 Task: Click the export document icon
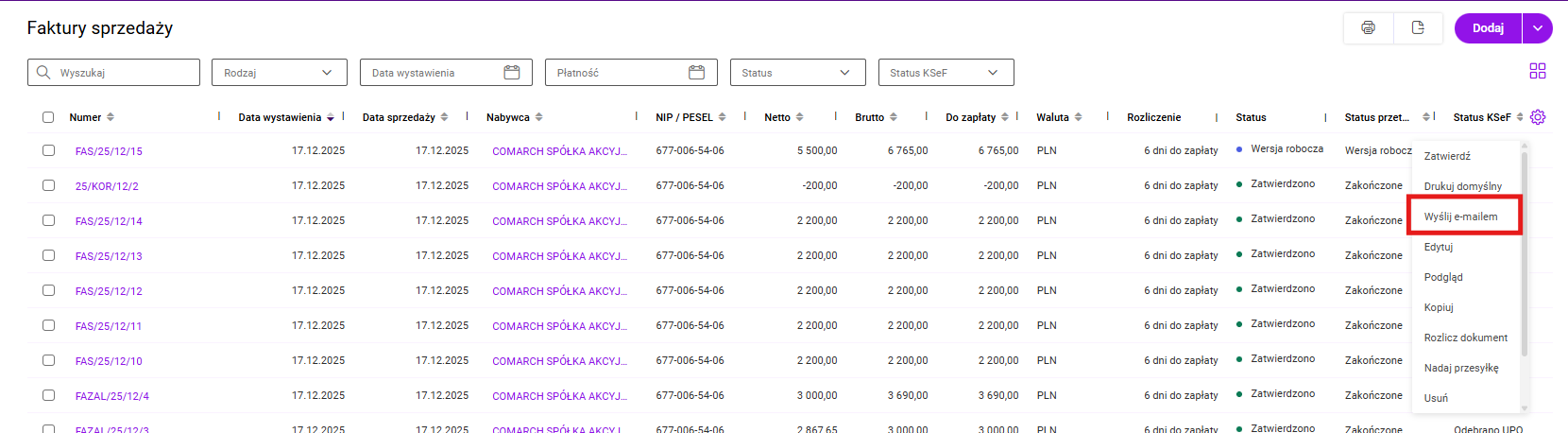[x=1418, y=28]
